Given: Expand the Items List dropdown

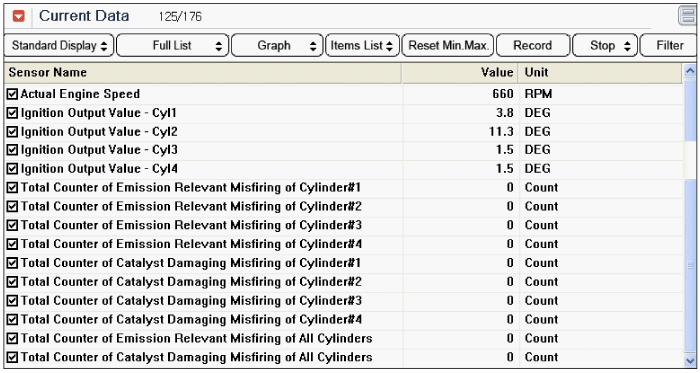Looking at the screenshot, I should click(x=362, y=46).
